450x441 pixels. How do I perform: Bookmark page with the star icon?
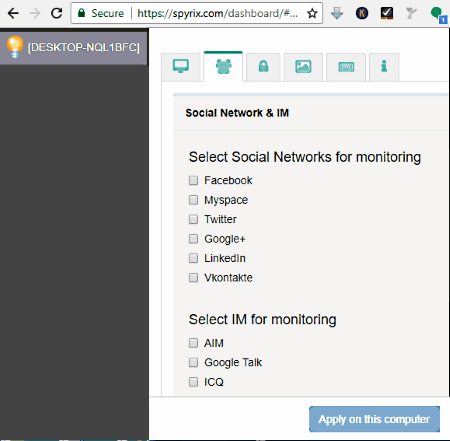click(312, 13)
